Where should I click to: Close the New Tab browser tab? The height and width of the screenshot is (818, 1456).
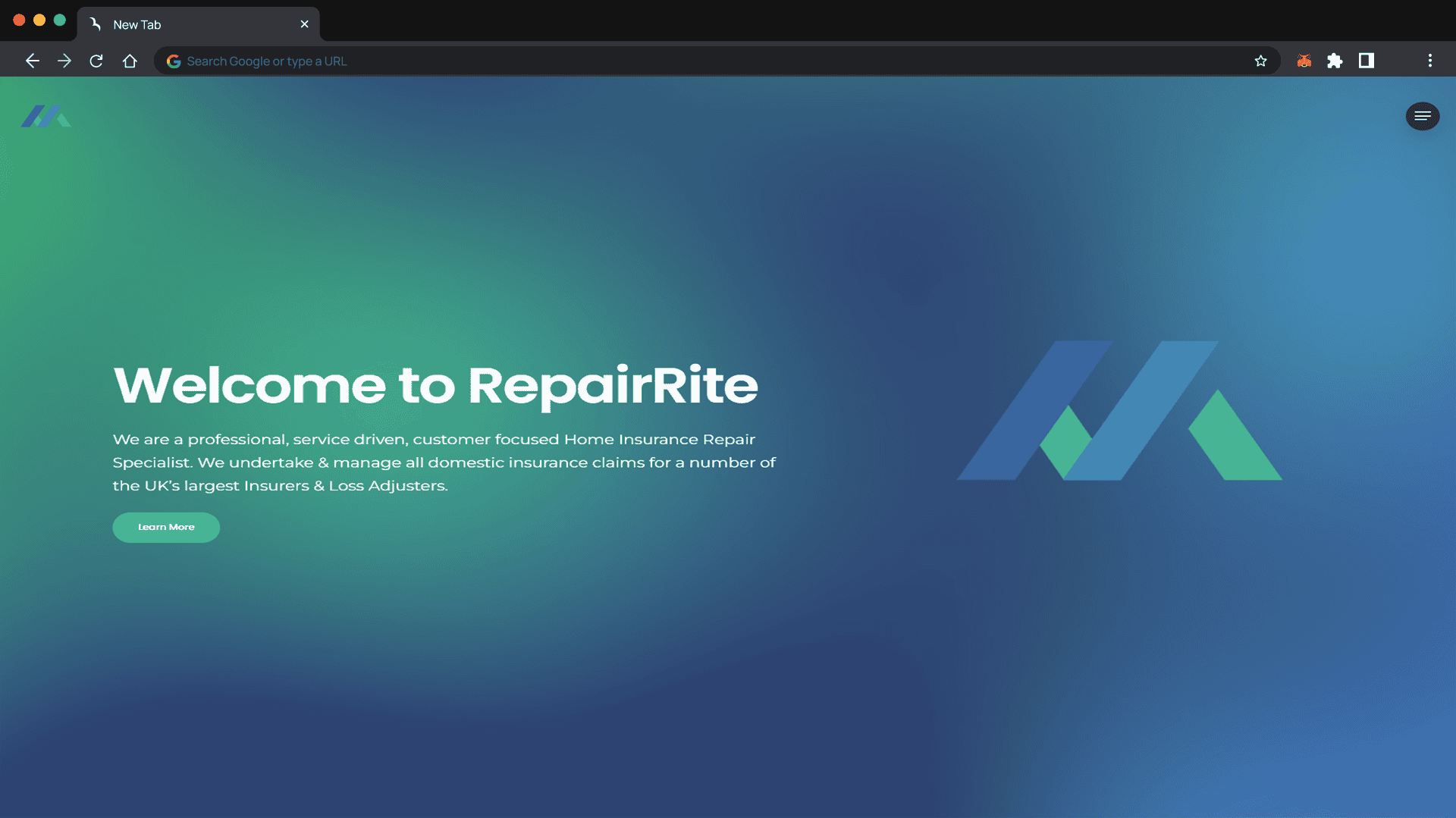[x=305, y=24]
